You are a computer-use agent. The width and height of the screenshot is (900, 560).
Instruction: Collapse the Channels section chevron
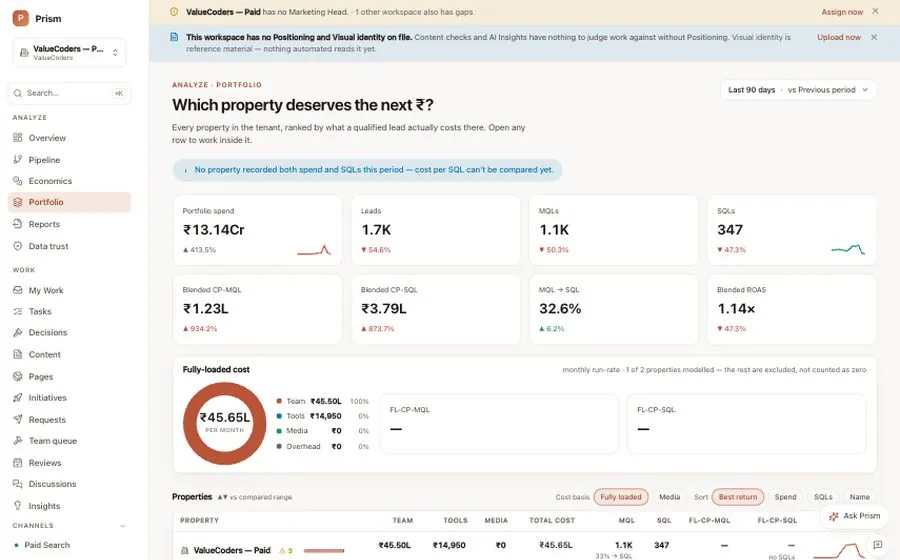pos(122,526)
